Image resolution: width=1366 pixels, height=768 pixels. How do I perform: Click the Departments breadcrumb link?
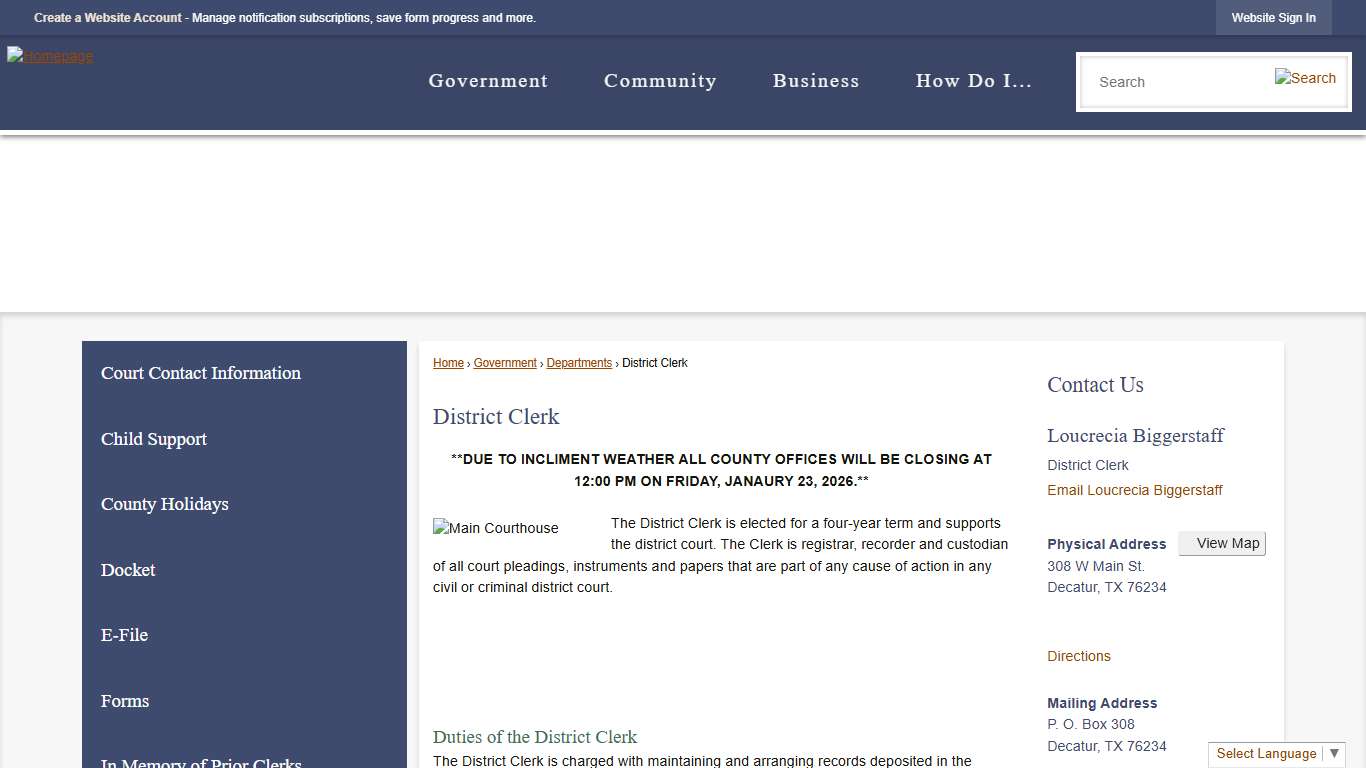pyautogui.click(x=579, y=362)
